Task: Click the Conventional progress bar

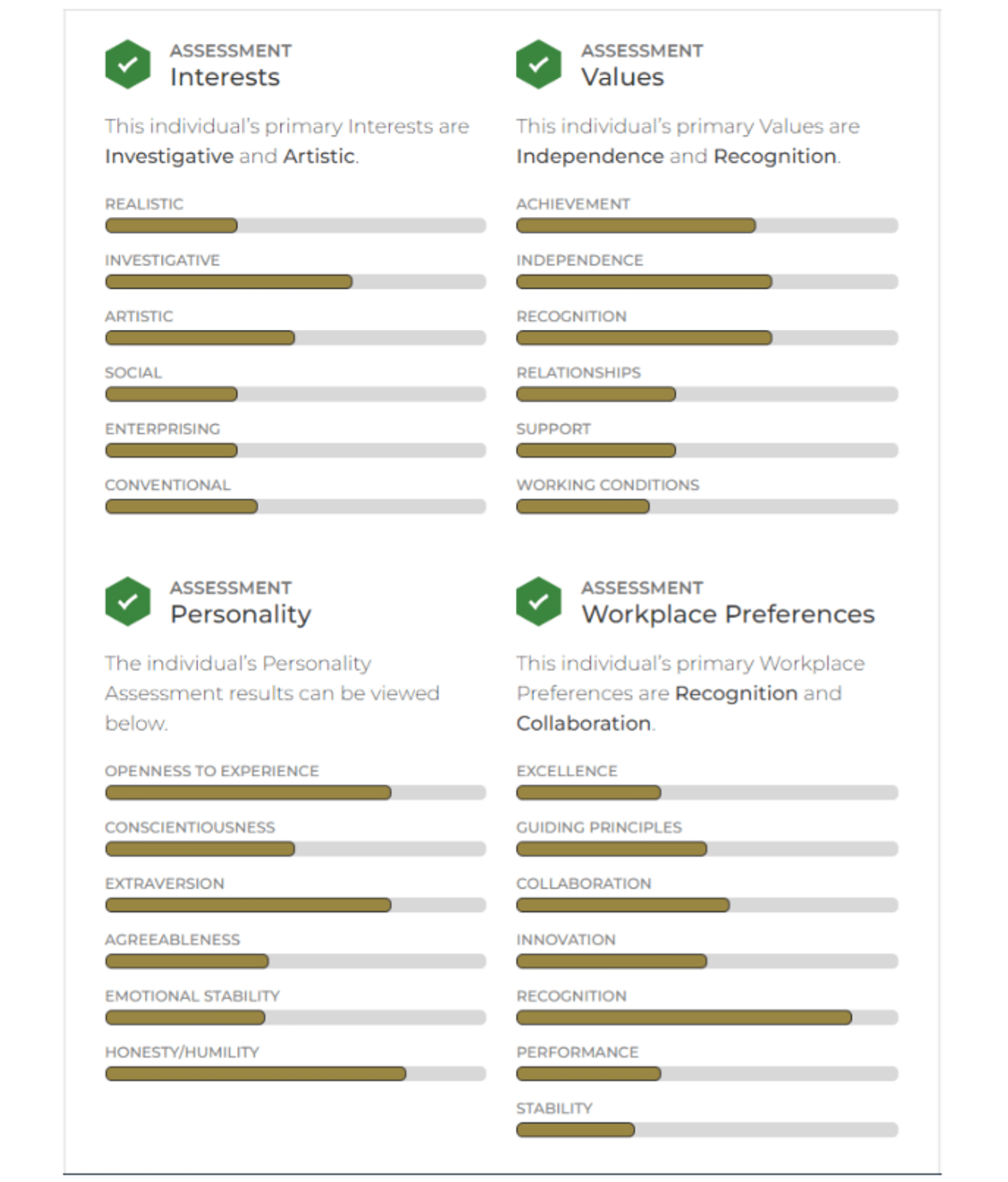Action: [x=295, y=507]
